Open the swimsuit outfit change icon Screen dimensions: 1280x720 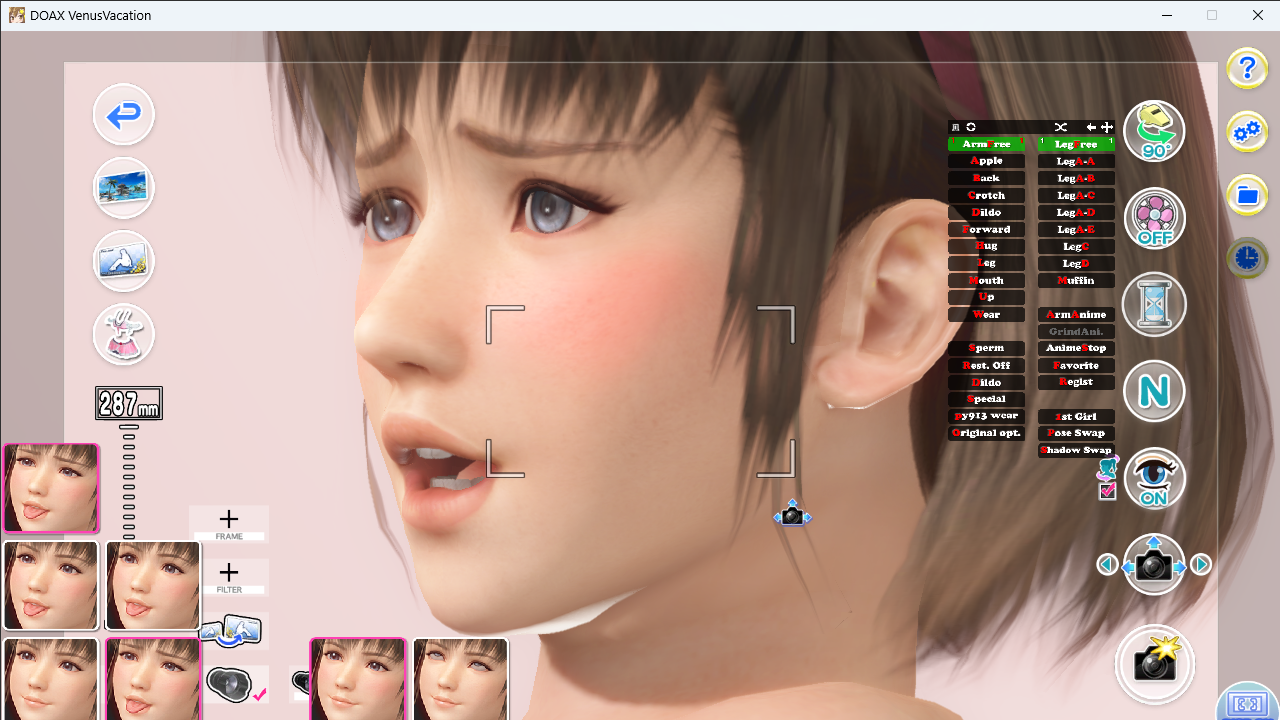point(124,334)
